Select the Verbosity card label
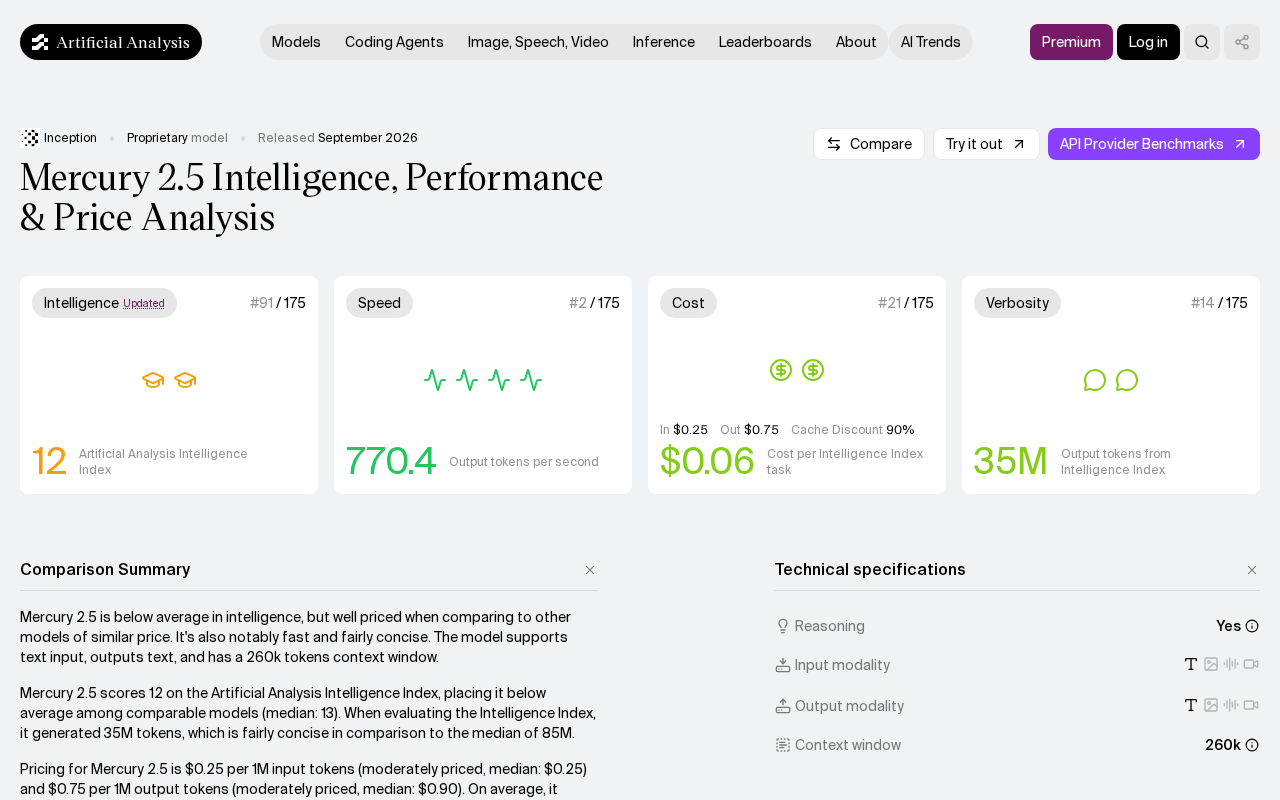The width and height of the screenshot is (1280, 800). point(1017,303)
